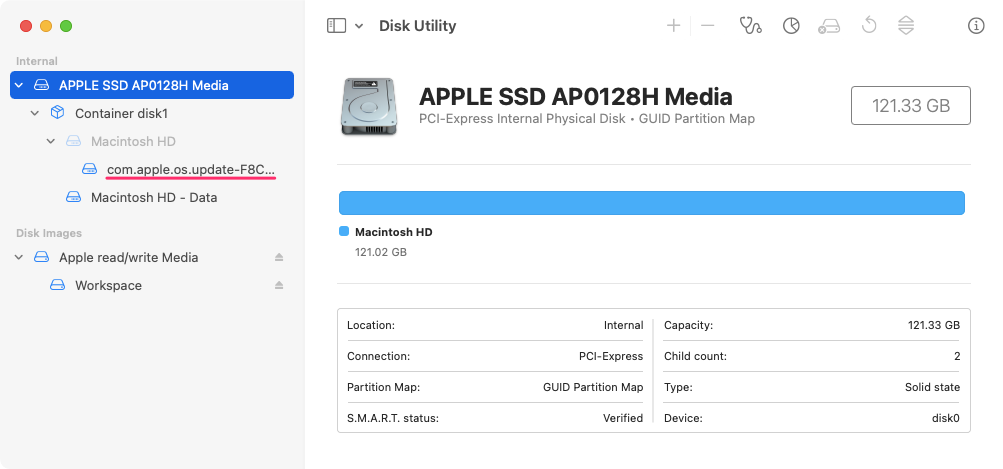Click the blue Macintosh HD usage bar
1003x469 pixels.
pyautogui.click(x=651, y=203)
